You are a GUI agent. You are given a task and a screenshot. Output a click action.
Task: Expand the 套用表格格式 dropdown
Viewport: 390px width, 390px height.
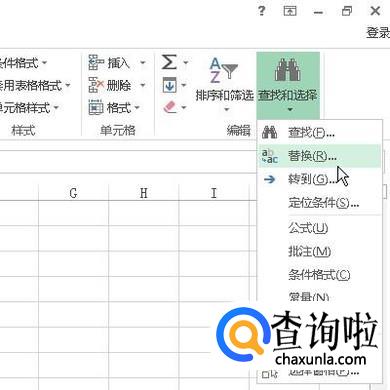[x=68, y=85]
